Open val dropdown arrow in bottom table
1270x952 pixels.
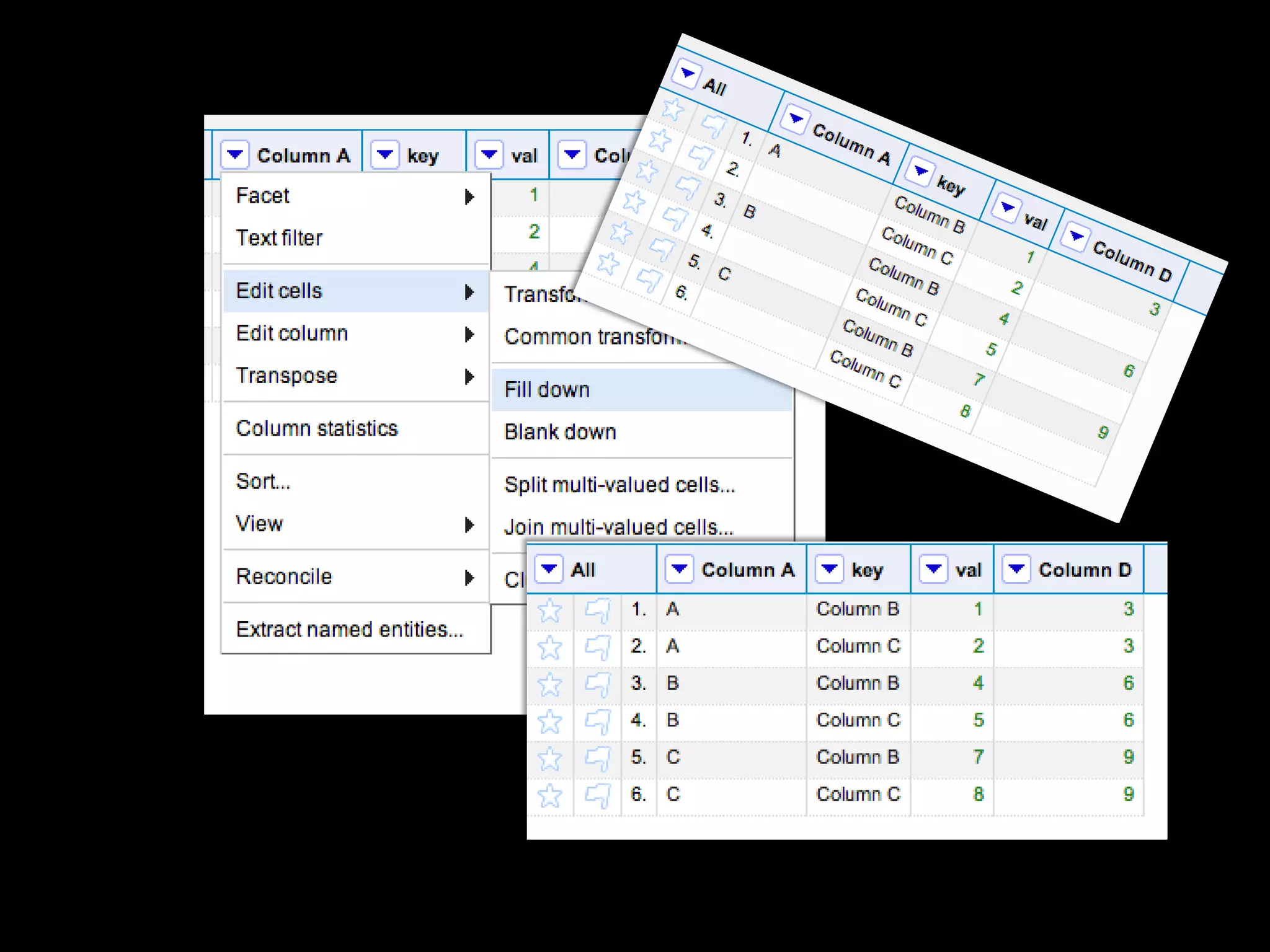(x=933, y=568)
